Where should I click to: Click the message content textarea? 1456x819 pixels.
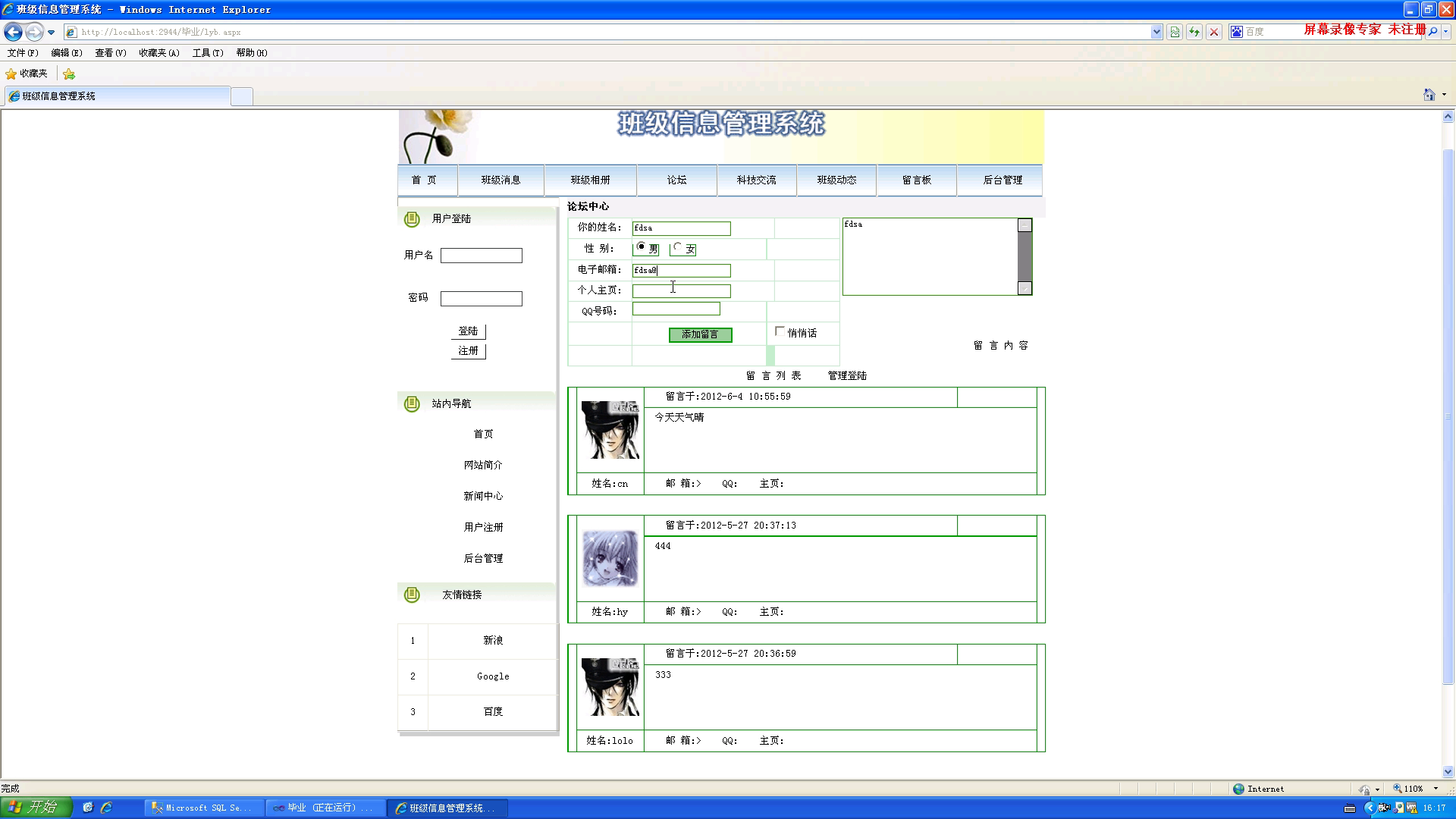point(930,256)
